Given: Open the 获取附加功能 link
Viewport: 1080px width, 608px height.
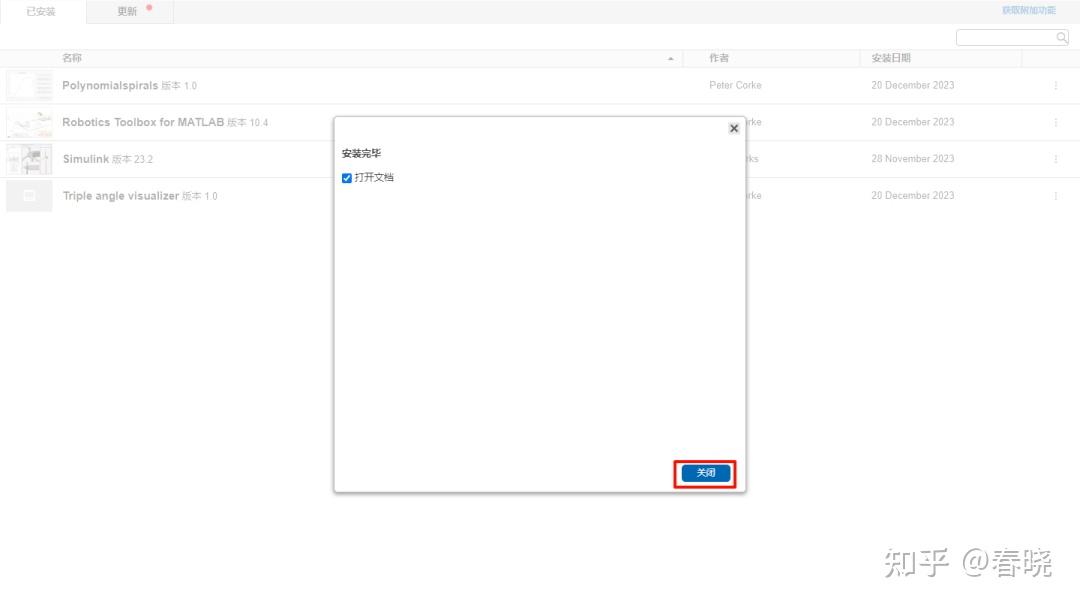Looking at the screenshot, I should click(x=1029, y=10).
